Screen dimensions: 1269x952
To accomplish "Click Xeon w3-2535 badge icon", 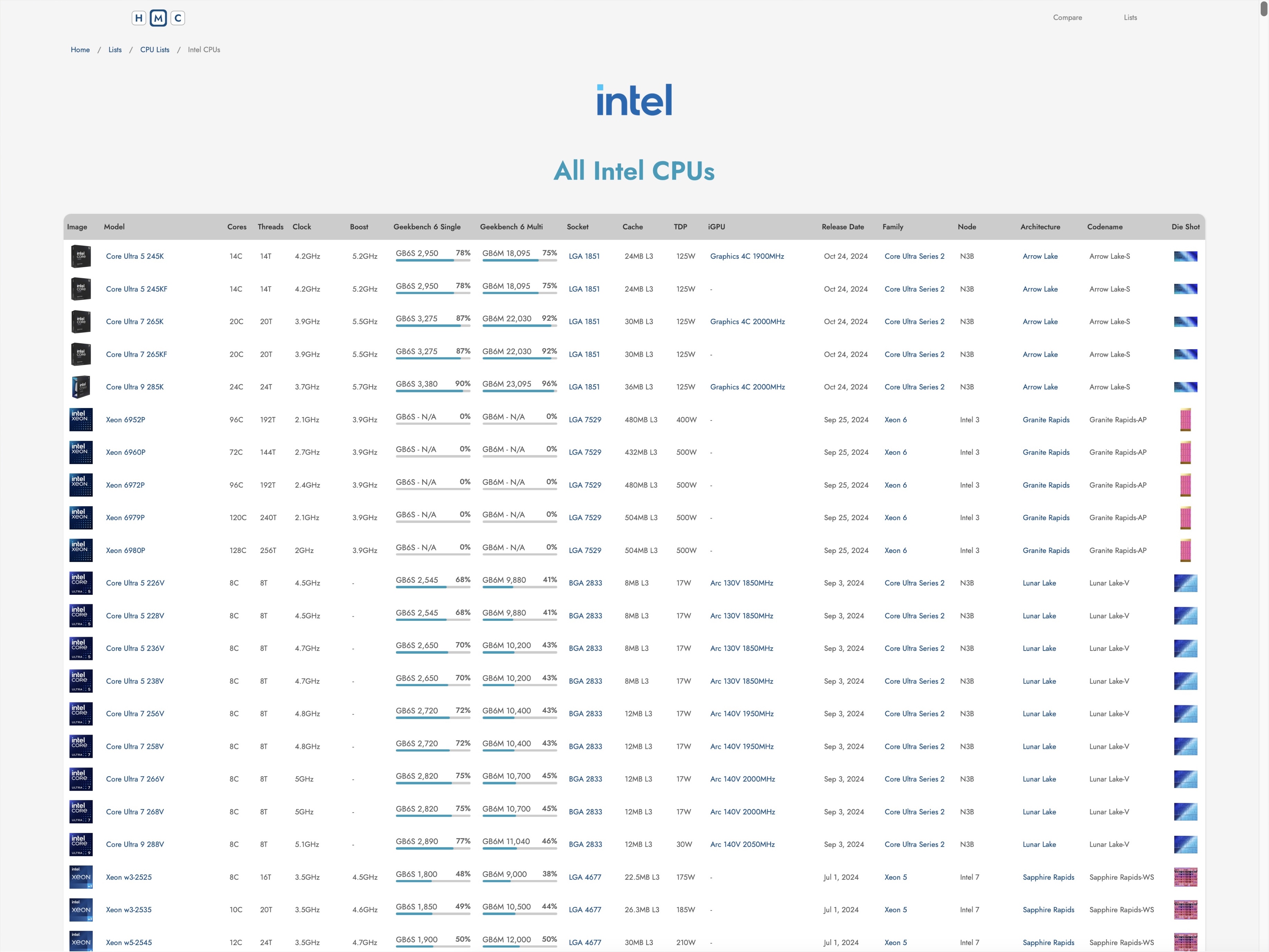I will pyautogui.click(x=81, y=909).
